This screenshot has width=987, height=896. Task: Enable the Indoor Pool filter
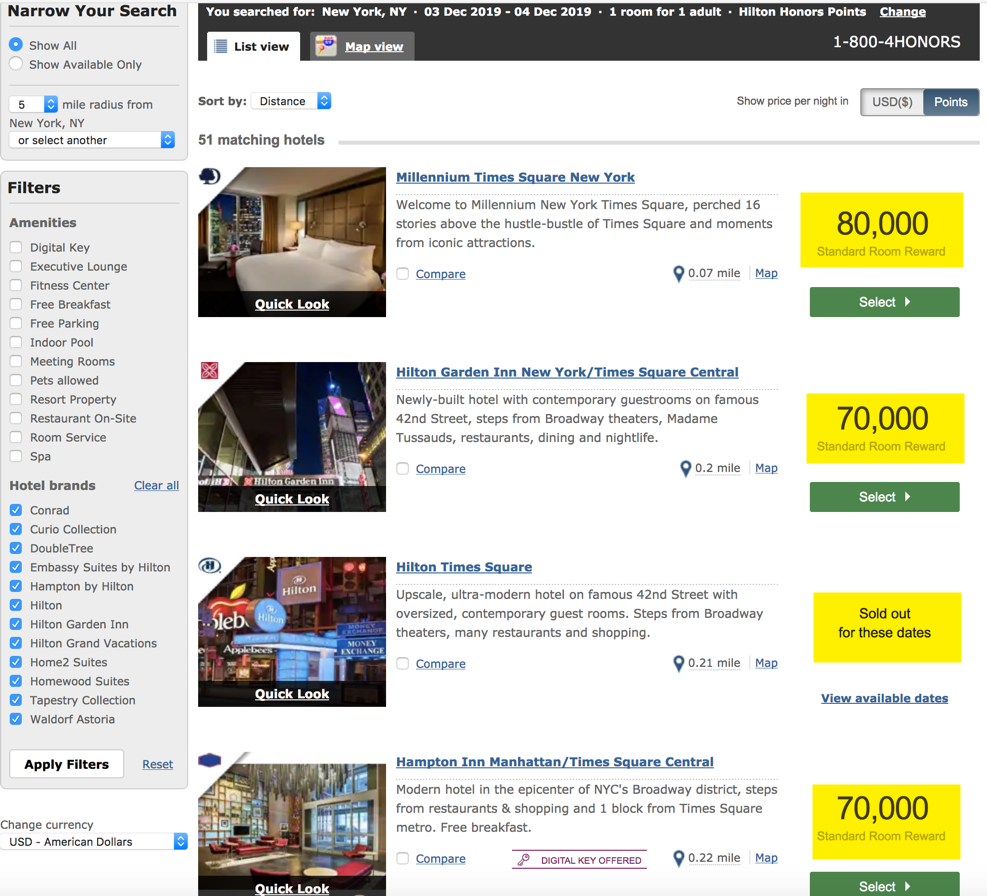click(16, 343)
